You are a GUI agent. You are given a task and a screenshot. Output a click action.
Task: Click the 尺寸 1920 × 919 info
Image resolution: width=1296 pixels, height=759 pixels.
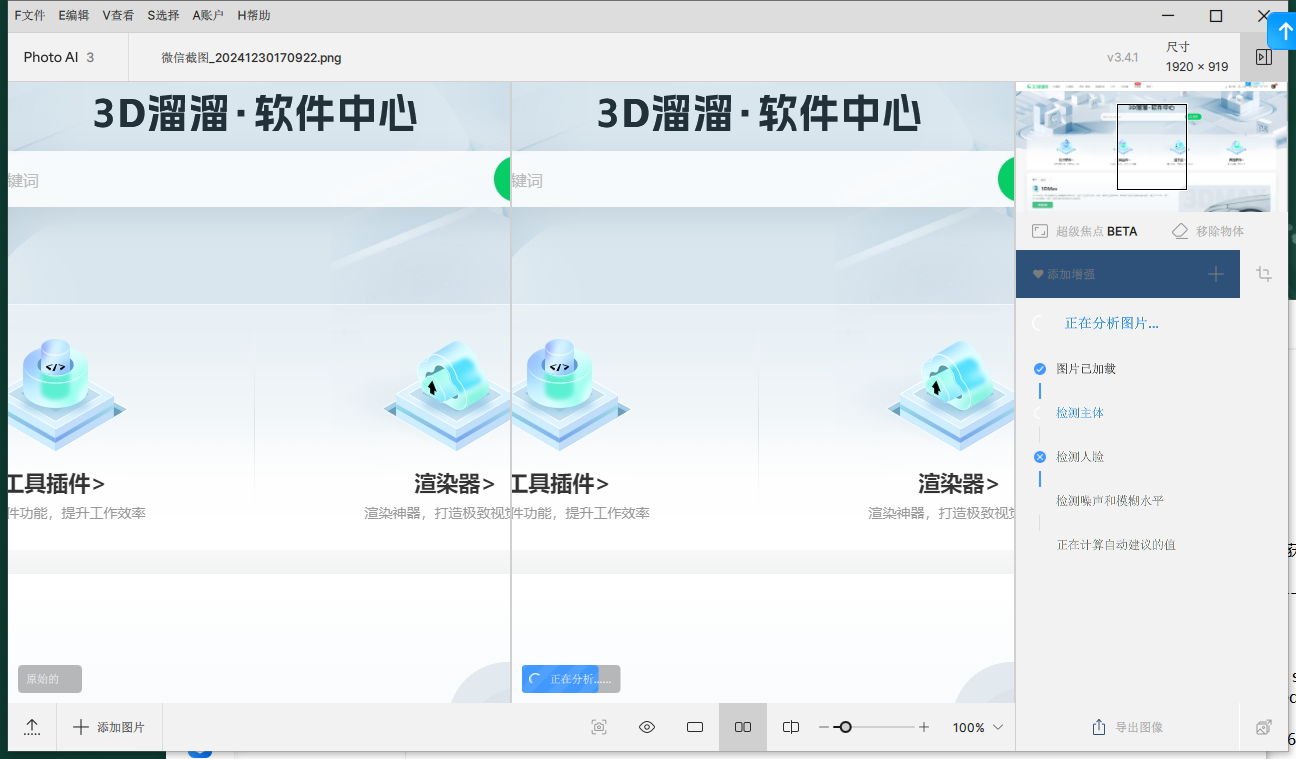click(1197, 57)
